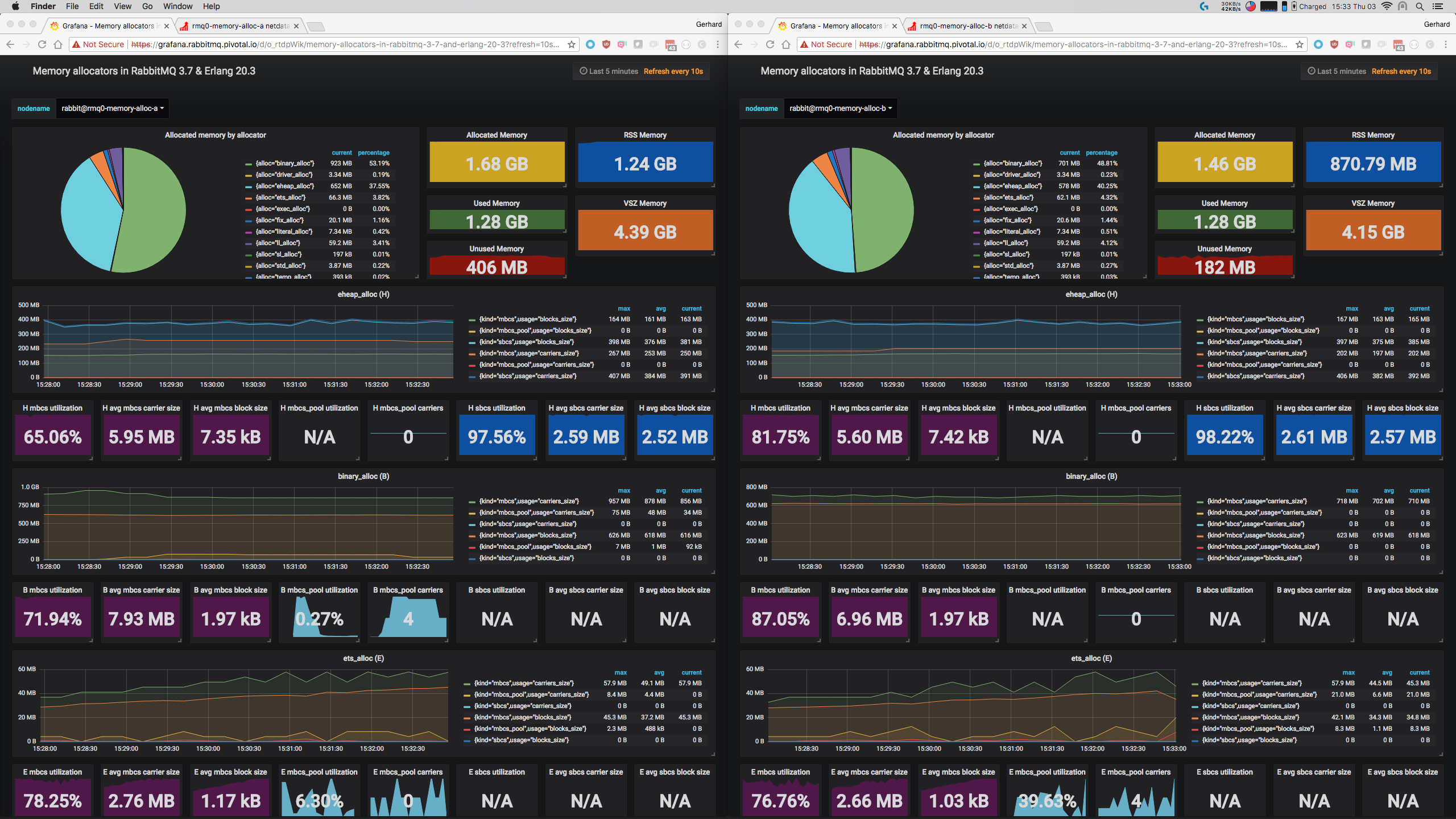The image size is (1456, 819).
Task: Focus the right window address bar URL
Action: pyautogui.click(x=1073, y=44)
